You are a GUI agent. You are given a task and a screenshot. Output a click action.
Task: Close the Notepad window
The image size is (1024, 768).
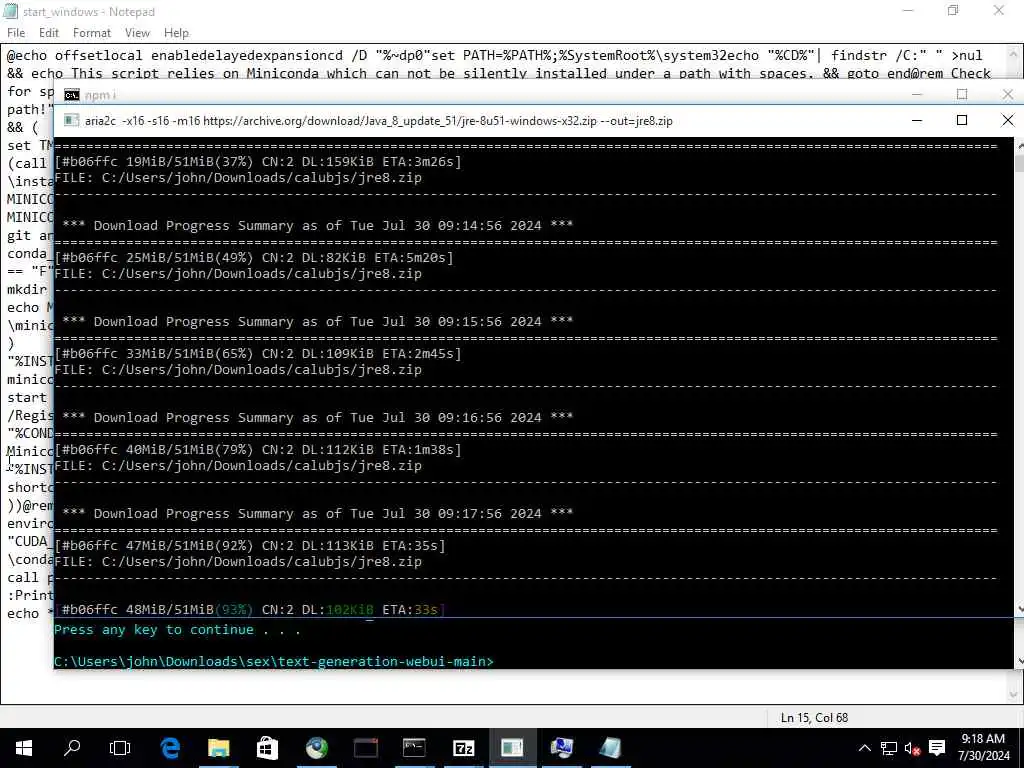(999, 11)
